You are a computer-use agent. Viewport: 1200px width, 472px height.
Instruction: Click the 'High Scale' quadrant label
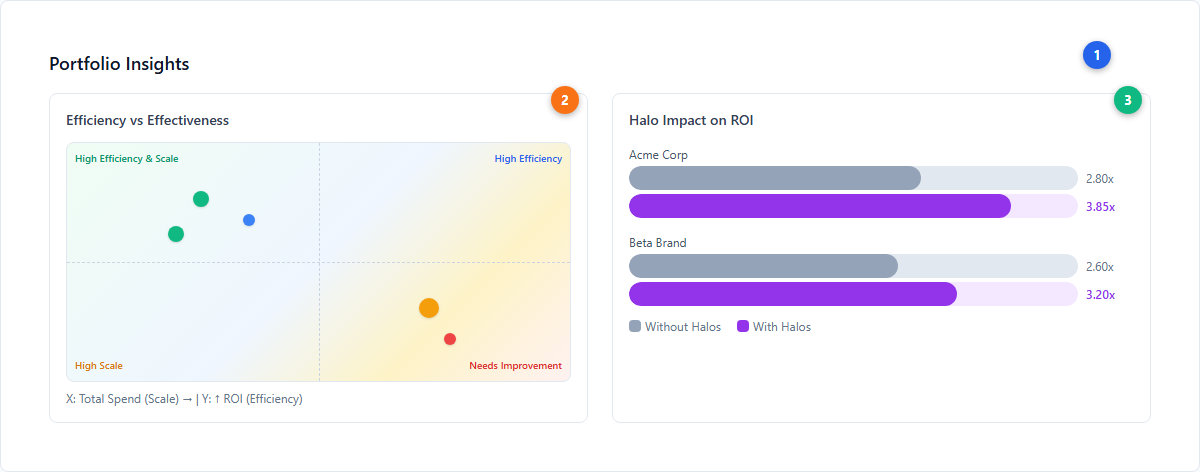point(99,366)
